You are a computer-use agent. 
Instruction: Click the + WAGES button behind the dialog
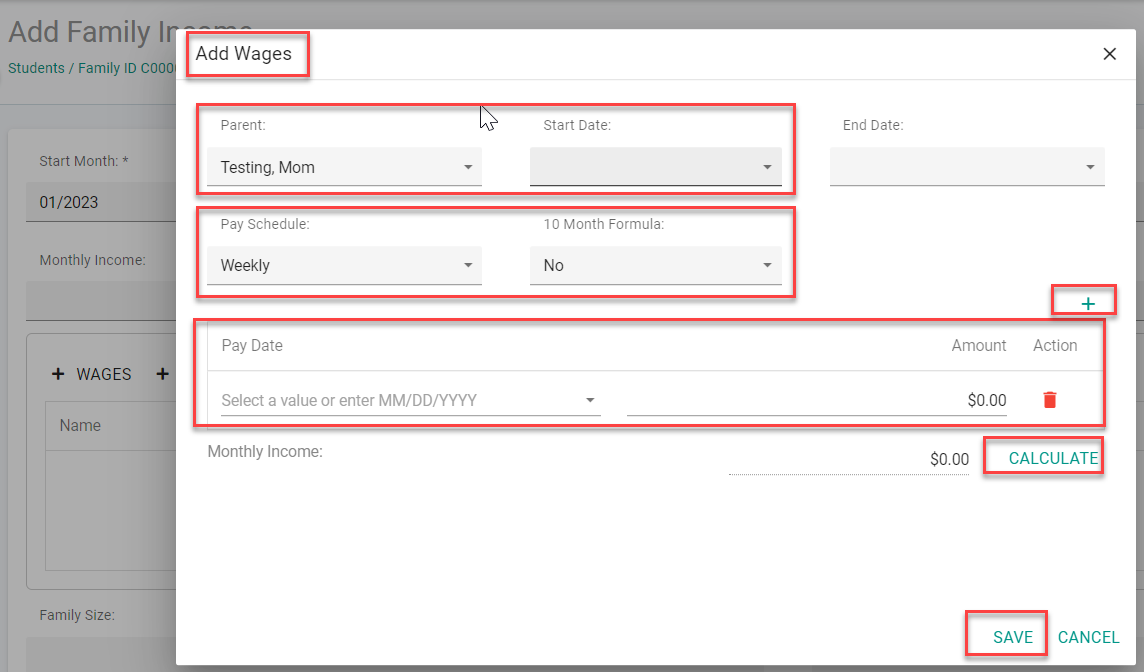point(92,374)
